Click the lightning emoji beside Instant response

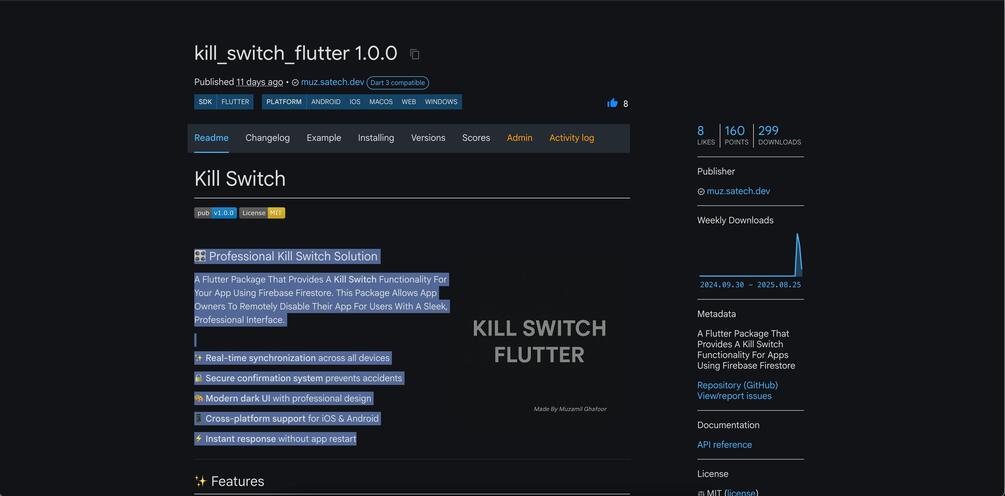coord(199,439)
